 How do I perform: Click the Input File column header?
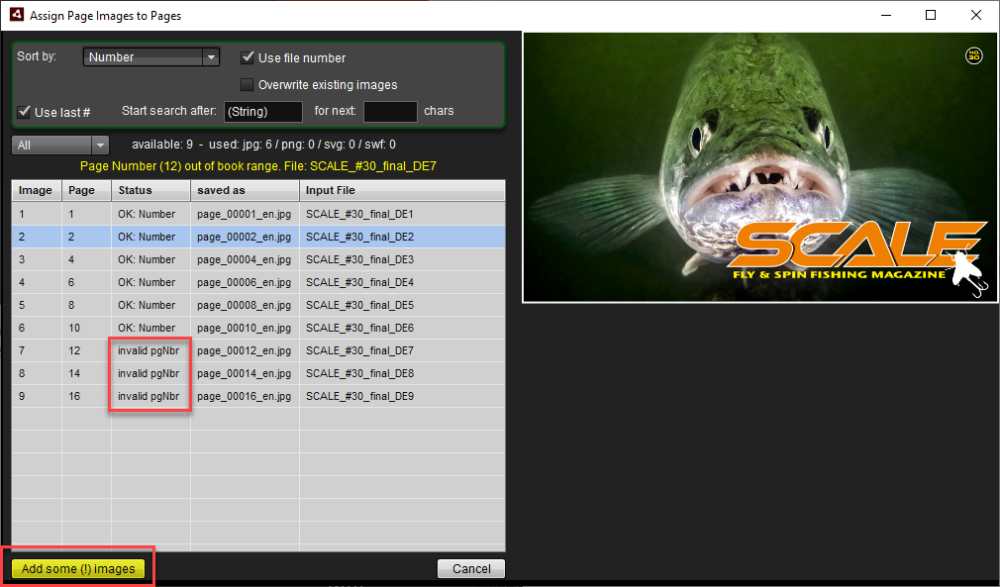click(x=402, y=190)
